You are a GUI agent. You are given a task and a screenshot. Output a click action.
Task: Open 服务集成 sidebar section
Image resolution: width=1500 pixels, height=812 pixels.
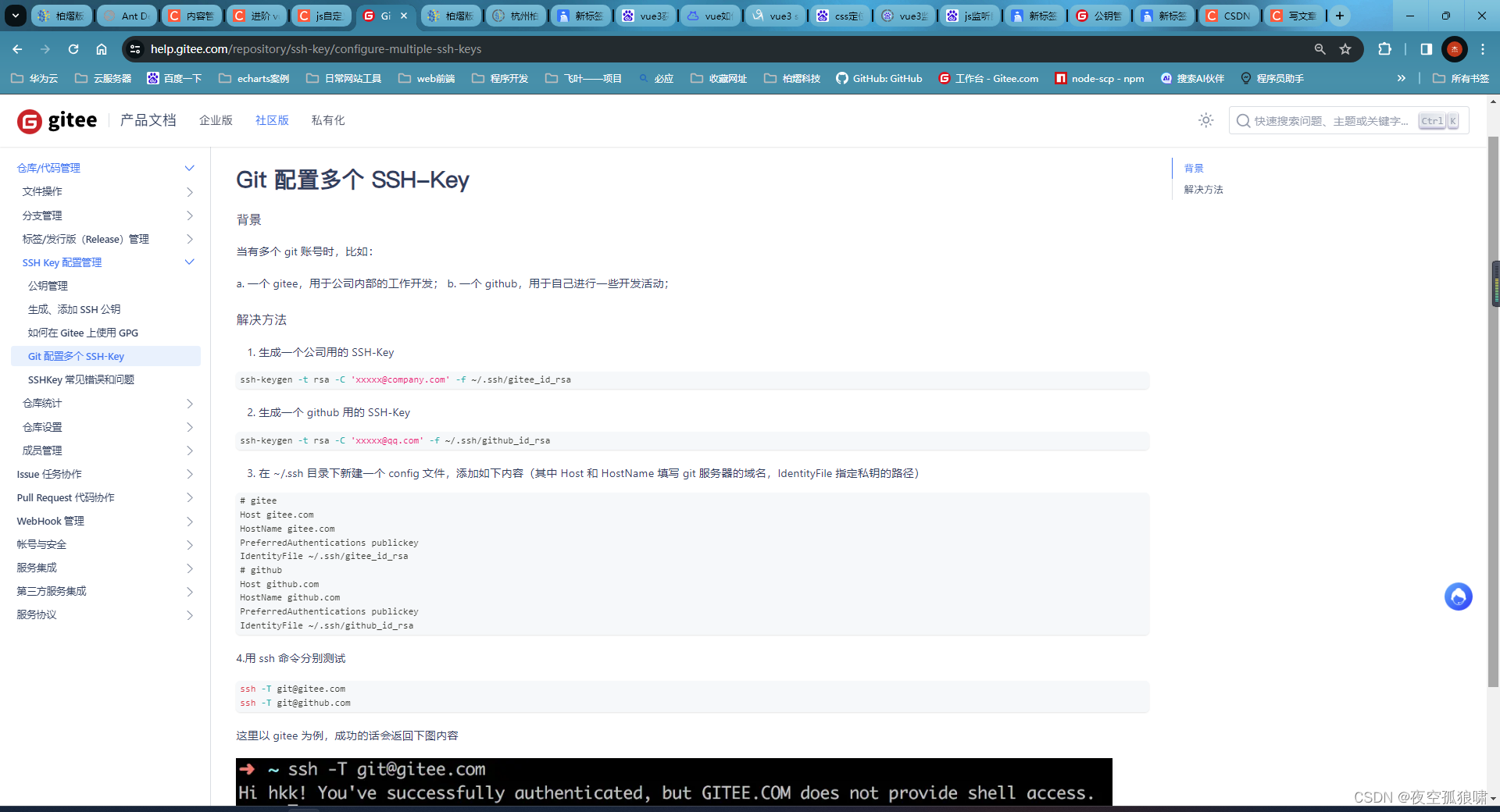coord(37,568)
